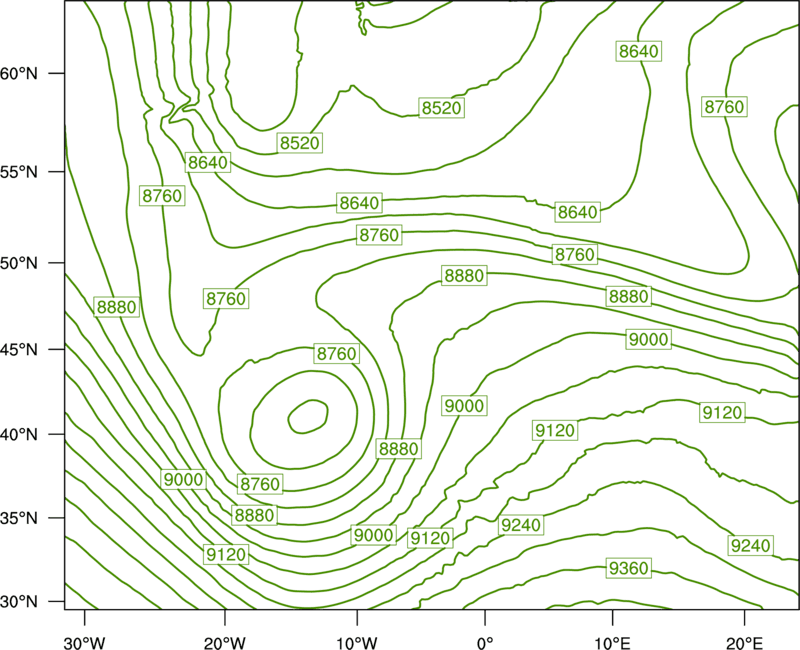This screenshot has width=800, height=650.
Task: Select the southernmost 8880 contour label
Action: (254, 515)
